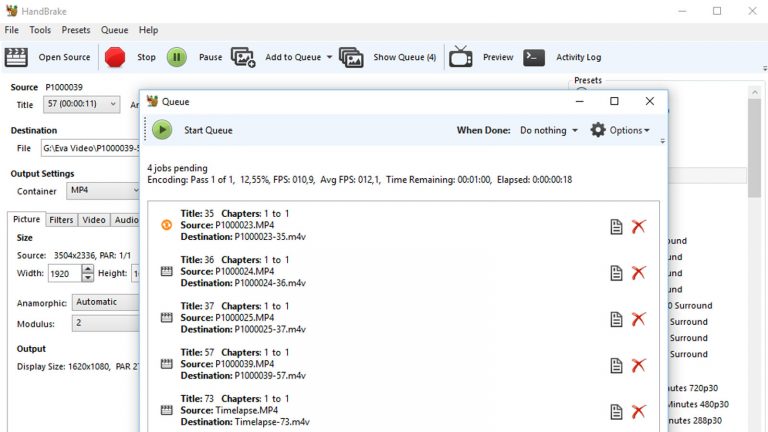Switch to the Audio tab
The image size is (768, 432).
(126, 220)
